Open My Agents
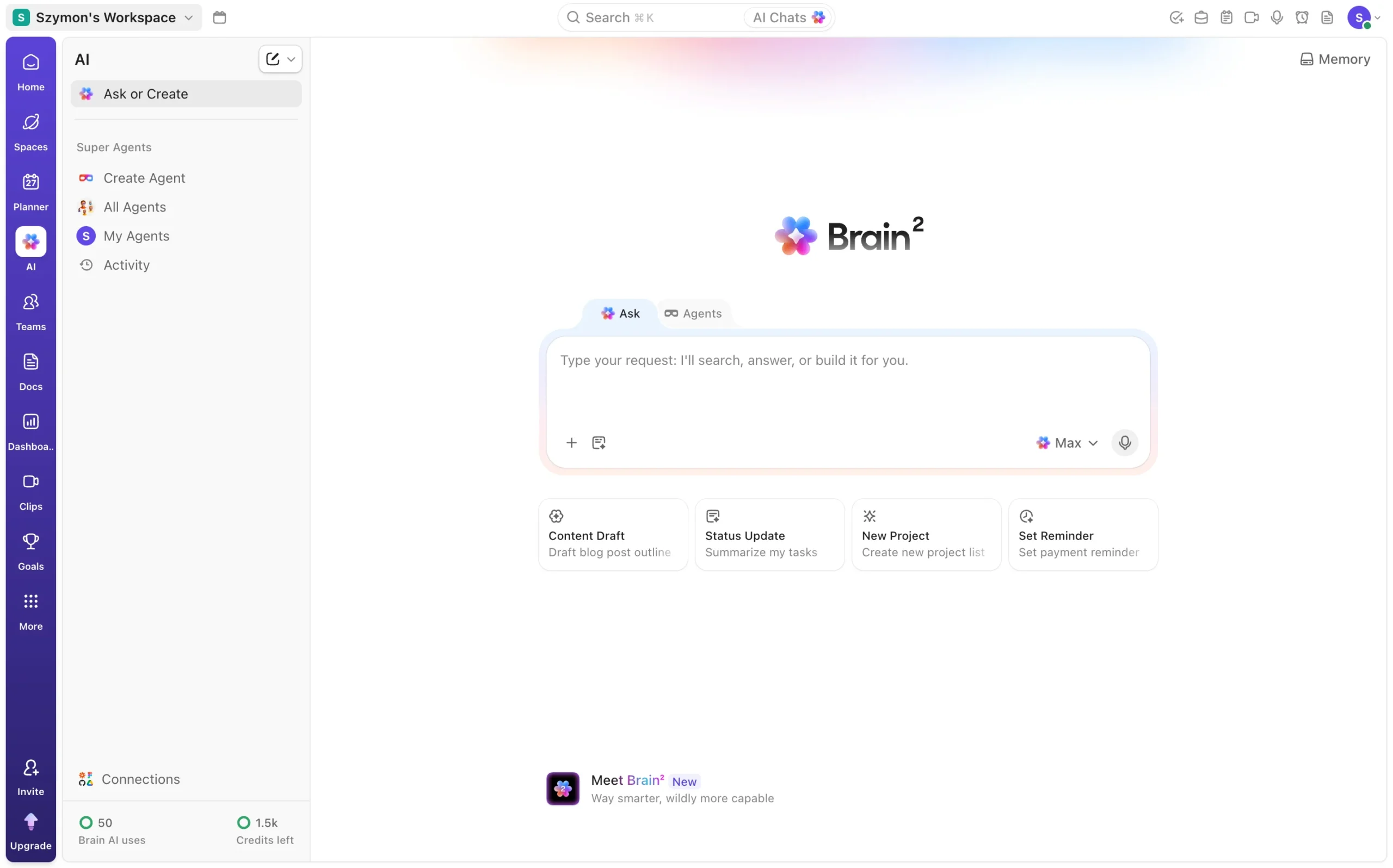Viewport: 1393px width, 868px height. coord(186,236)
